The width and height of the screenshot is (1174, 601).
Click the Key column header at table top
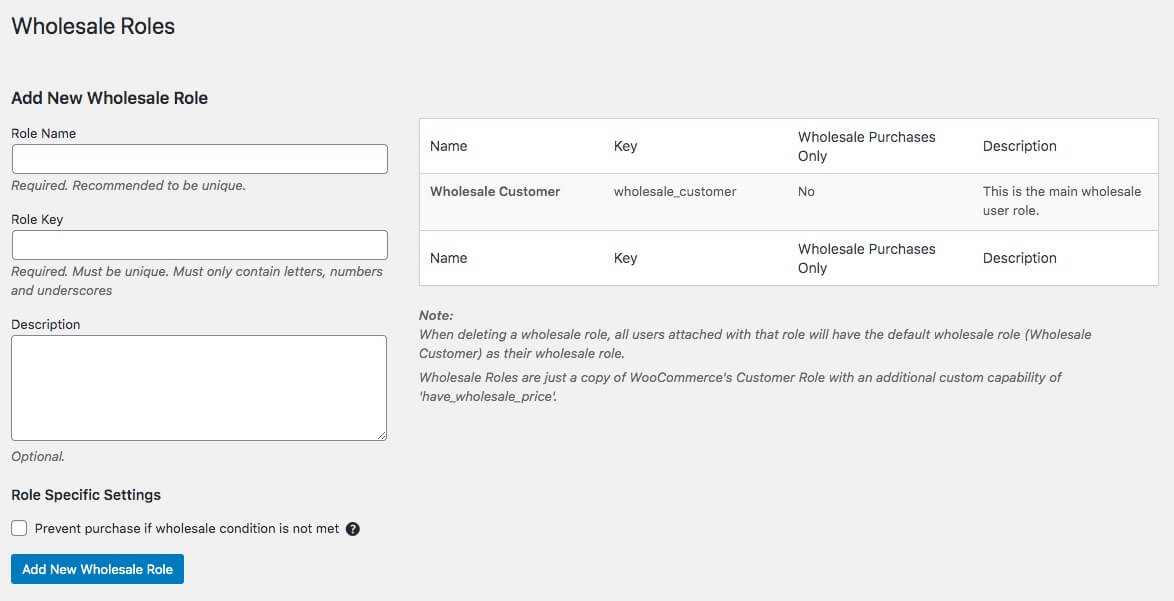625,146
